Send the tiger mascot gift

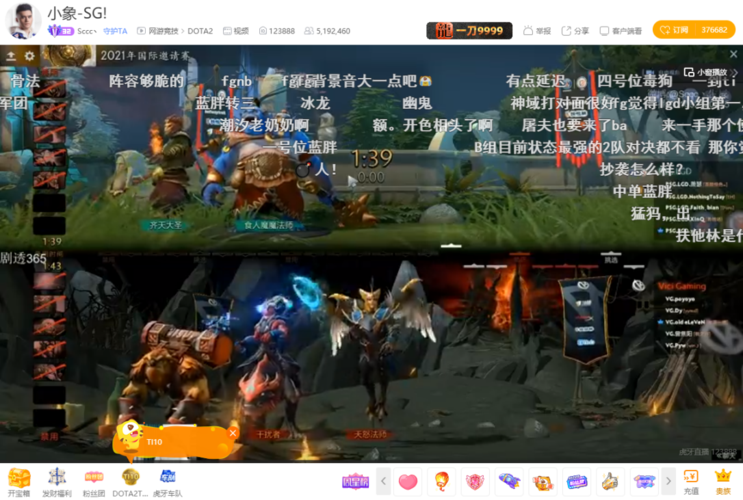click(543, 482)
